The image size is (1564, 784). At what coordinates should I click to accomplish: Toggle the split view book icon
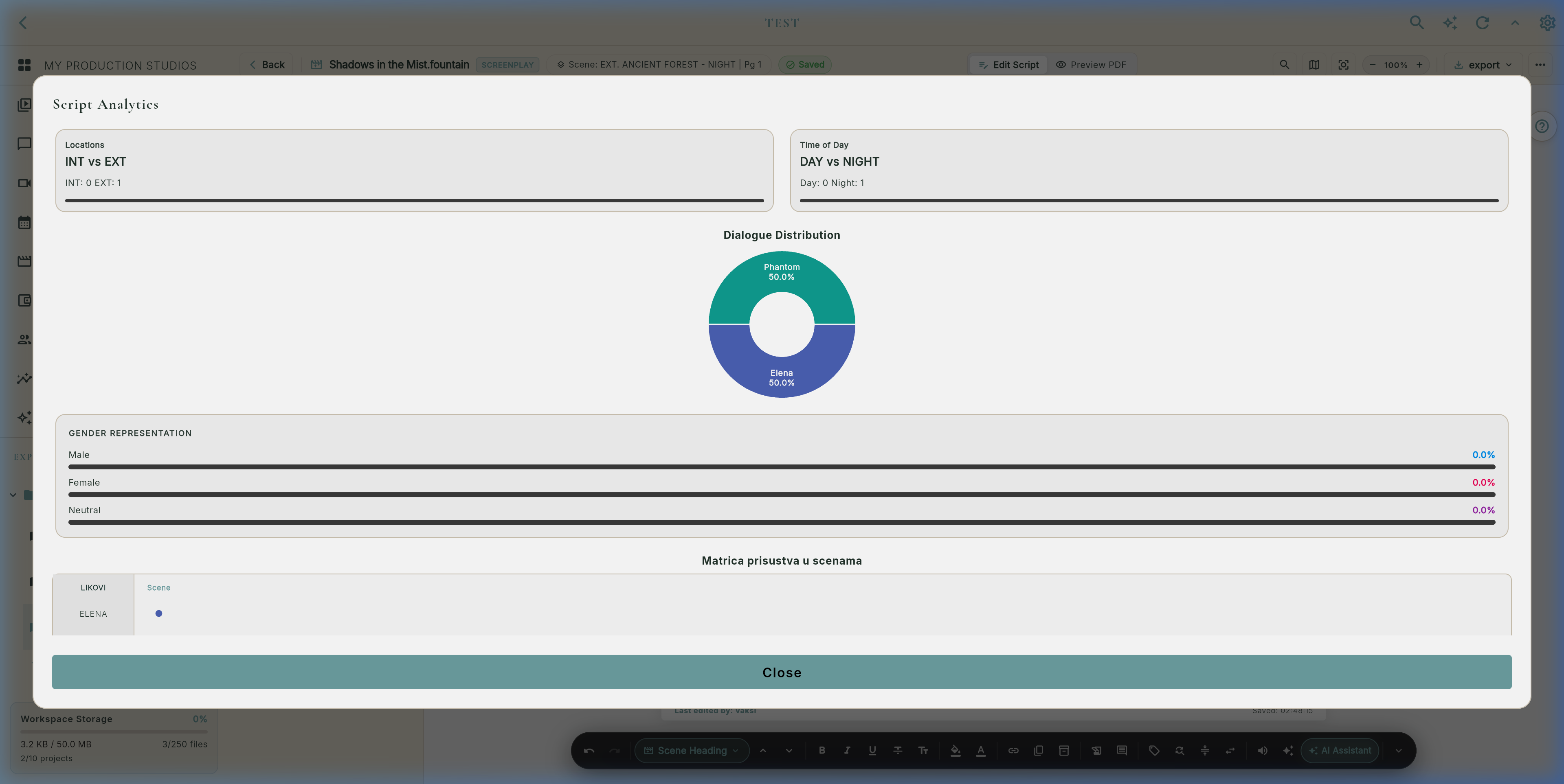point(1314,65)
